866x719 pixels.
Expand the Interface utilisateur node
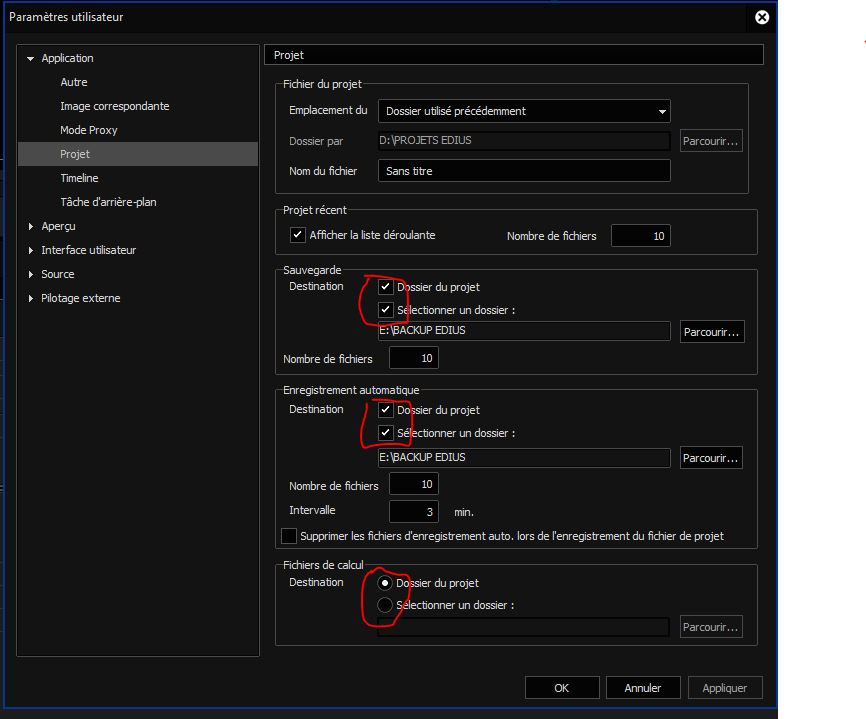(x=31, y=250)
